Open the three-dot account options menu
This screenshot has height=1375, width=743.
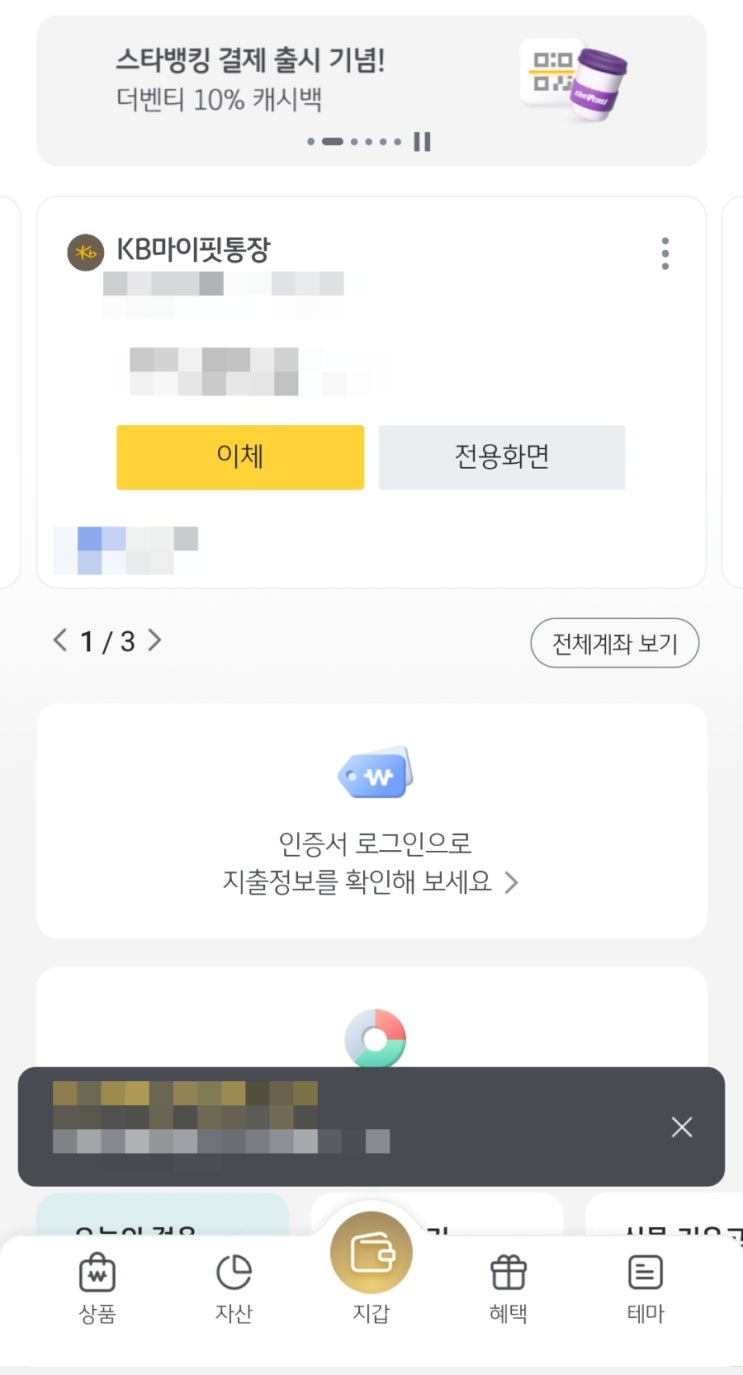[665, 254]
